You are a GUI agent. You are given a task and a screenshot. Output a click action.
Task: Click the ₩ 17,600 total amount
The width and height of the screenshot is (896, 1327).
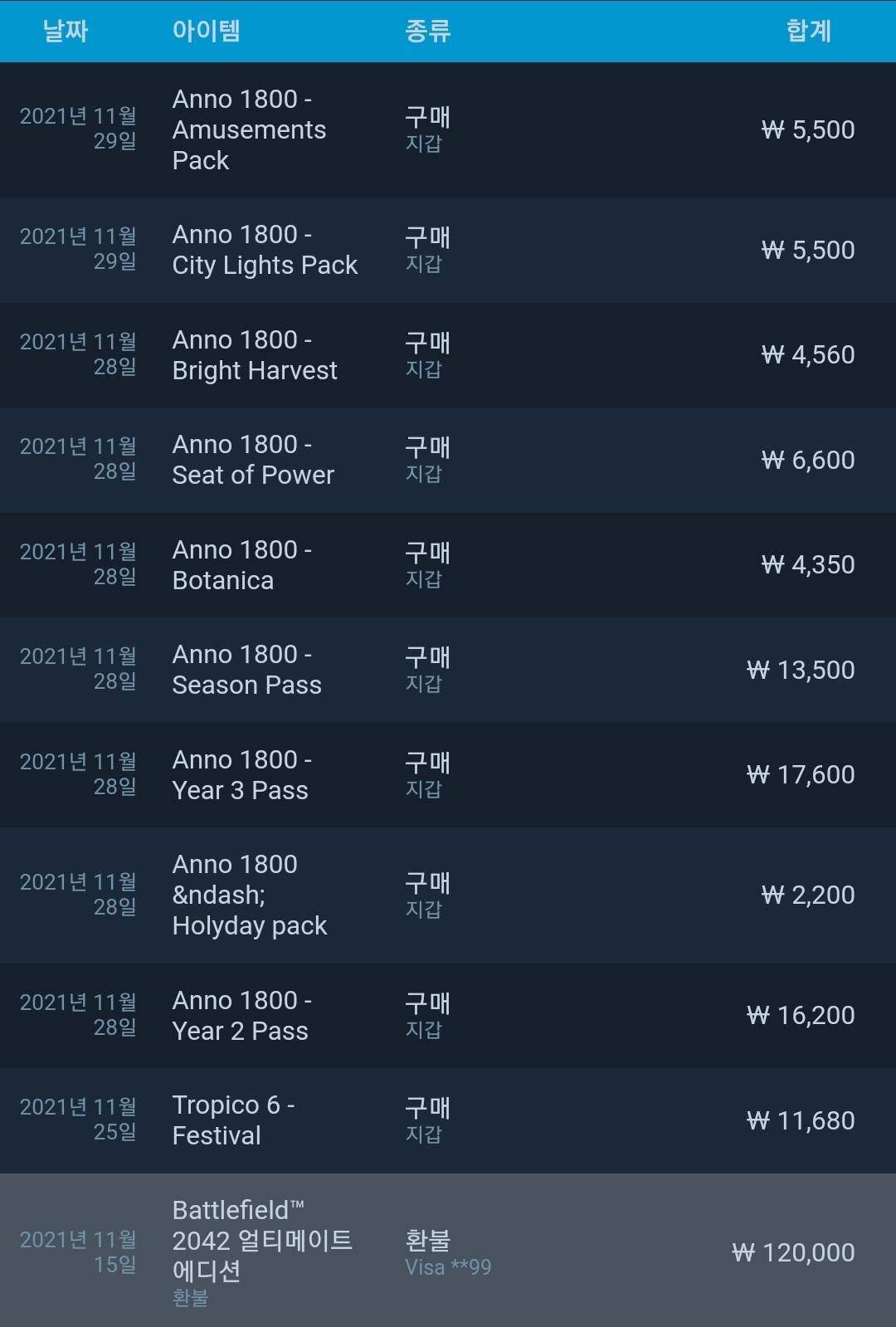click(801, 775)
